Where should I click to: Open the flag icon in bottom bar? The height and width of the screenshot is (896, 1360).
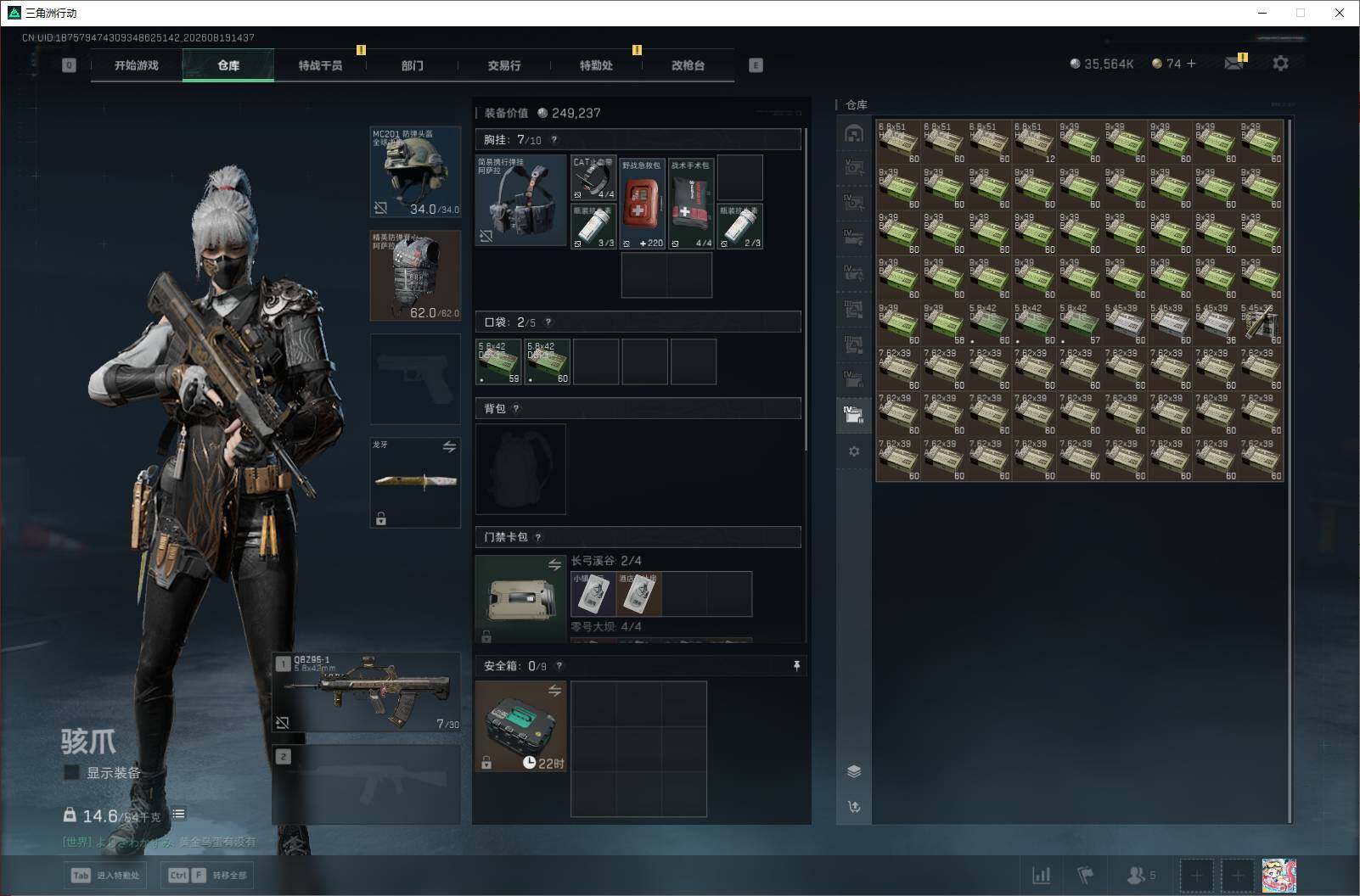point(1085,875)
